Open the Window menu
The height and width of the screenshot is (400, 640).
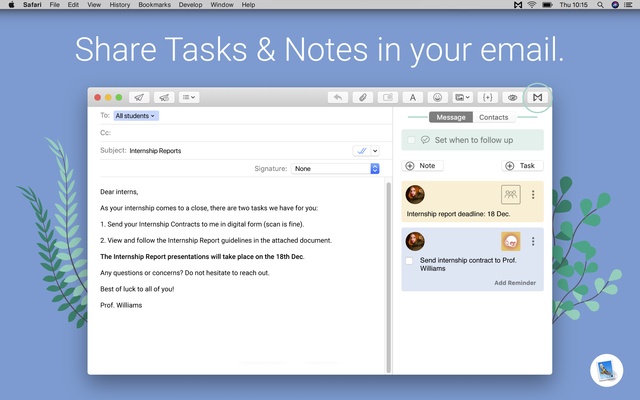pos(222,5)
